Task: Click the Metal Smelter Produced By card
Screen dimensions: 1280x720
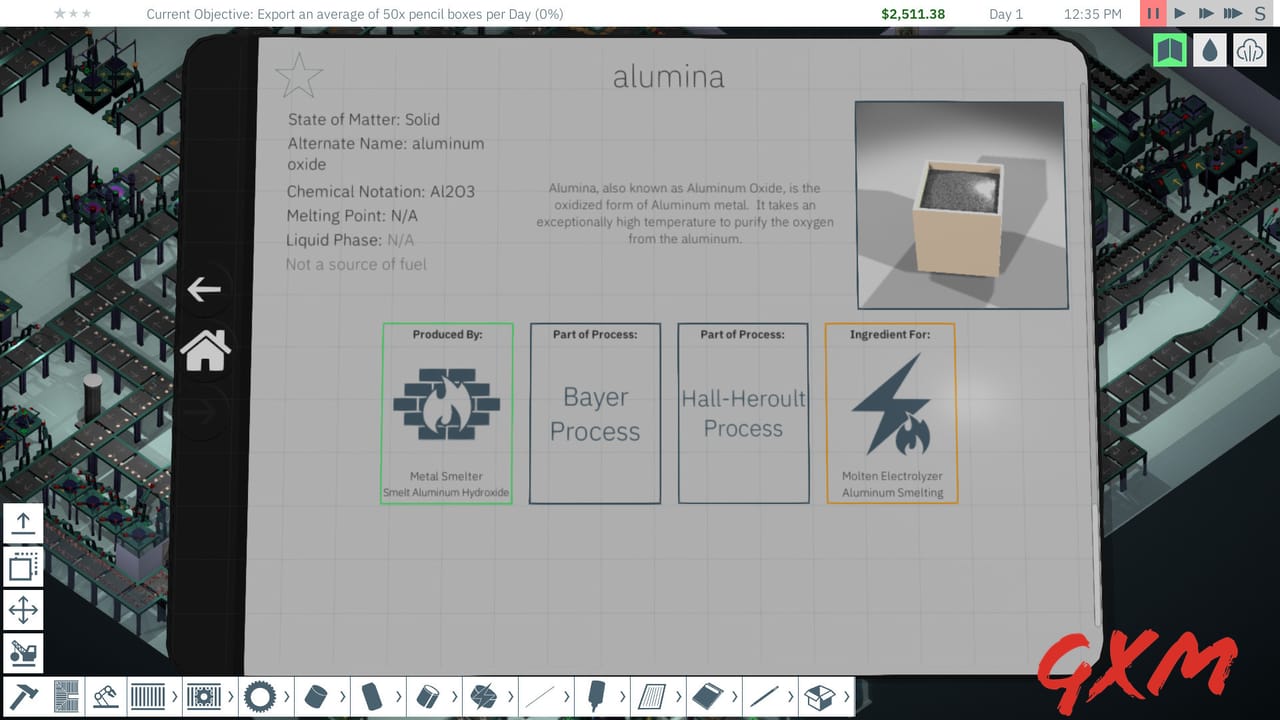Action: coord(446,413)
